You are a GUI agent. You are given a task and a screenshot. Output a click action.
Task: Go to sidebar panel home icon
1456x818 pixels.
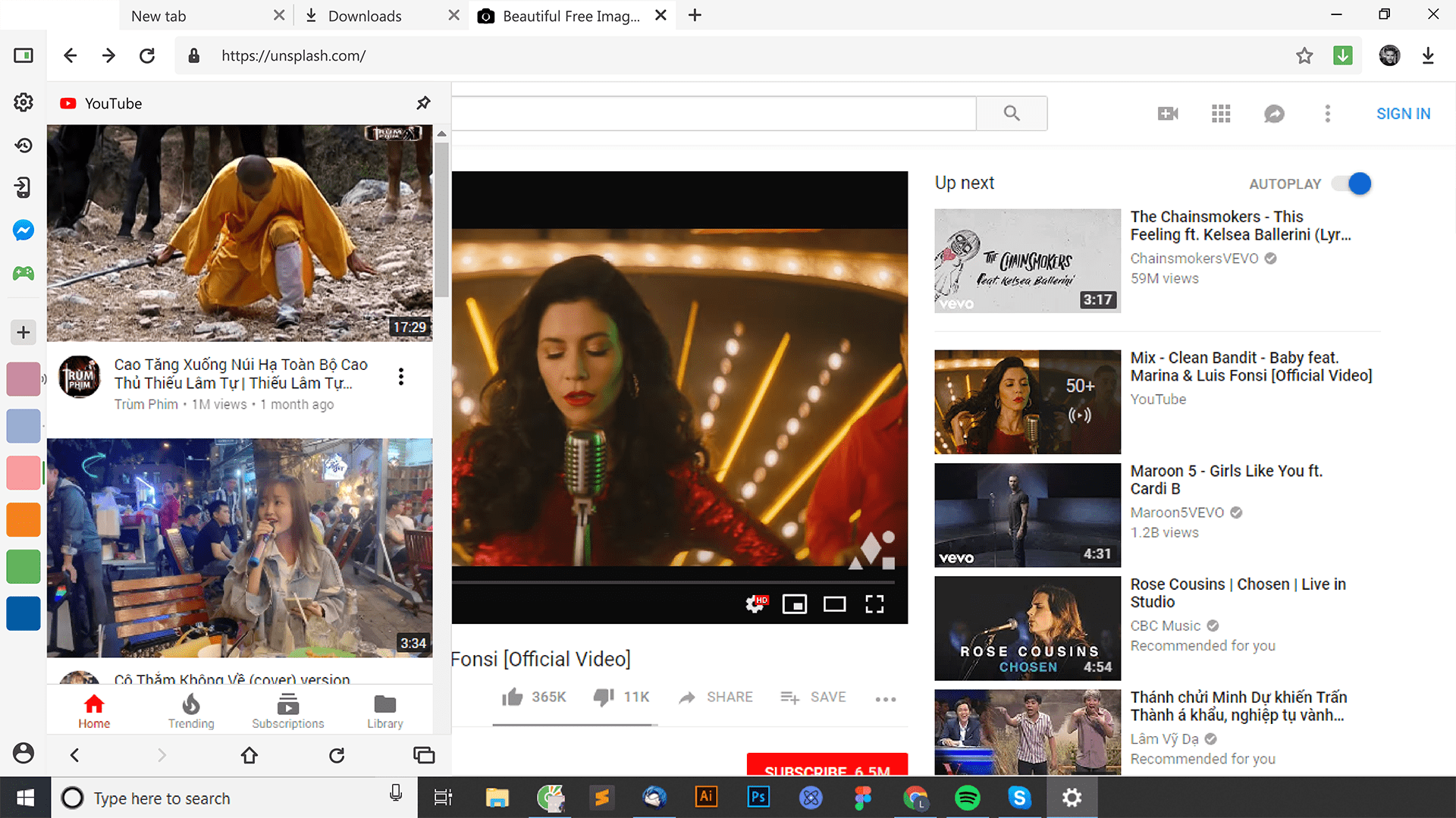(249, 755)
